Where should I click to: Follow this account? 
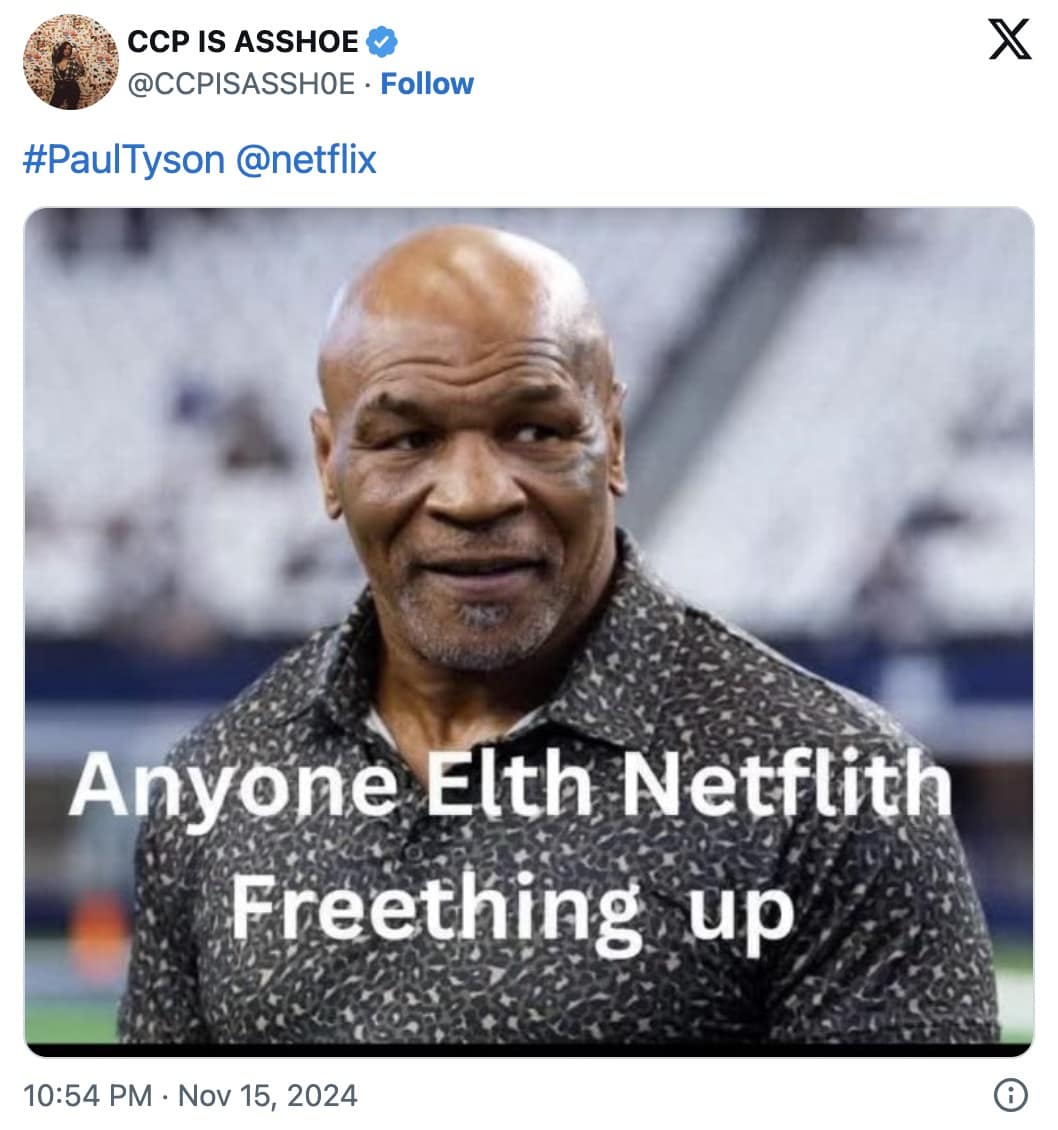(427, 84)
